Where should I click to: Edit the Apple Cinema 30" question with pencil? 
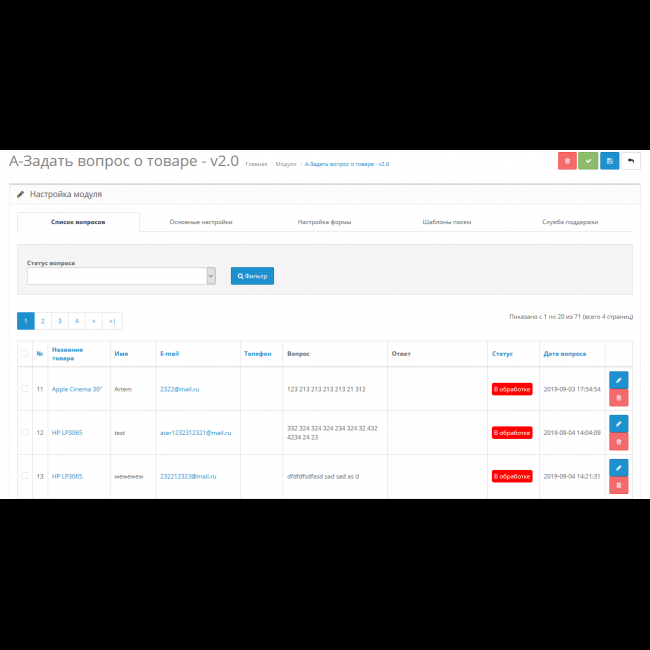pyautogui.click(x=618, y=380)
